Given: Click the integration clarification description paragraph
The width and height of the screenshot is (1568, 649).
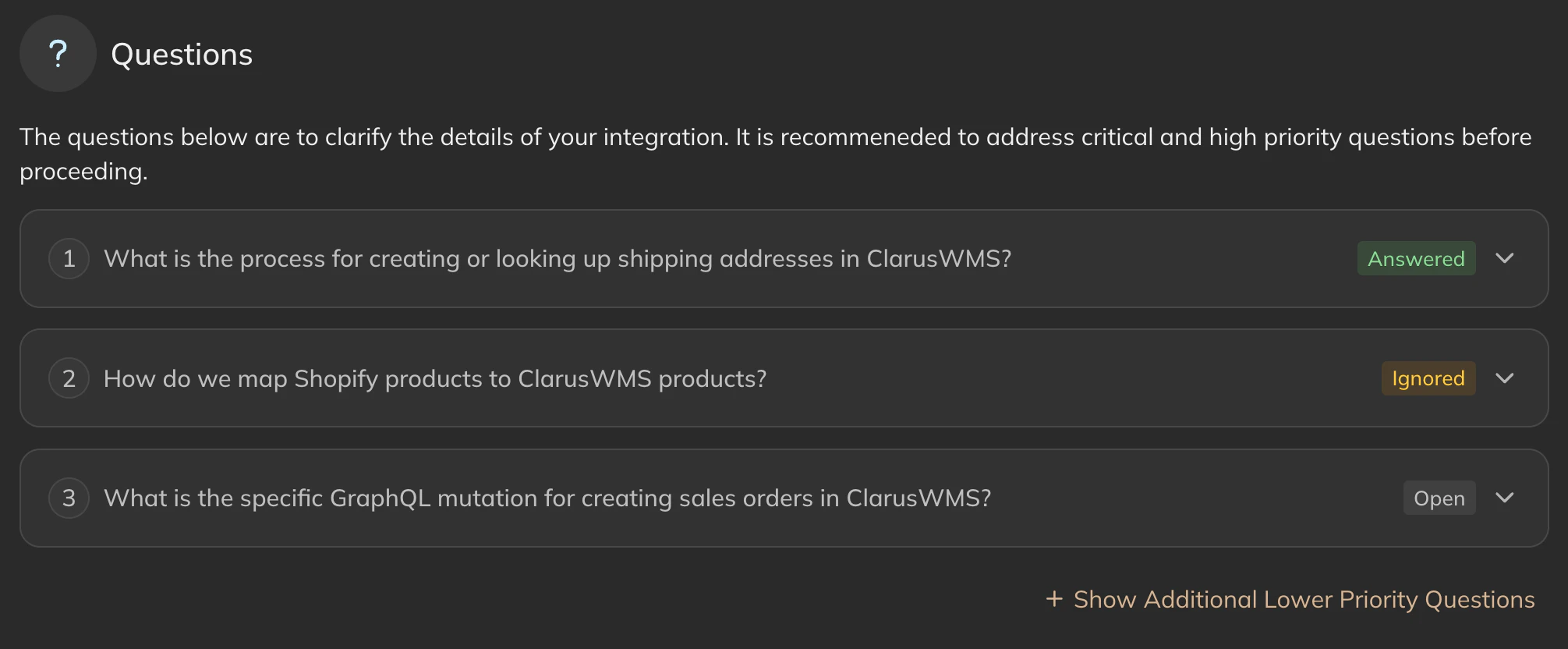Looking at the screenshot, I should [776, 154].
